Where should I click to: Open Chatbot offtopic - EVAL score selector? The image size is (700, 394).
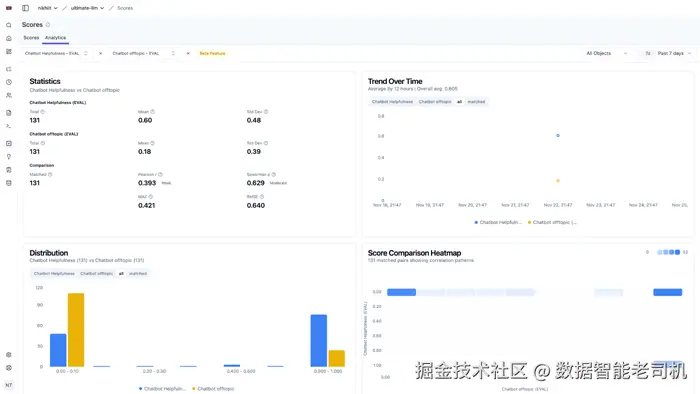[x=144, y=54]
